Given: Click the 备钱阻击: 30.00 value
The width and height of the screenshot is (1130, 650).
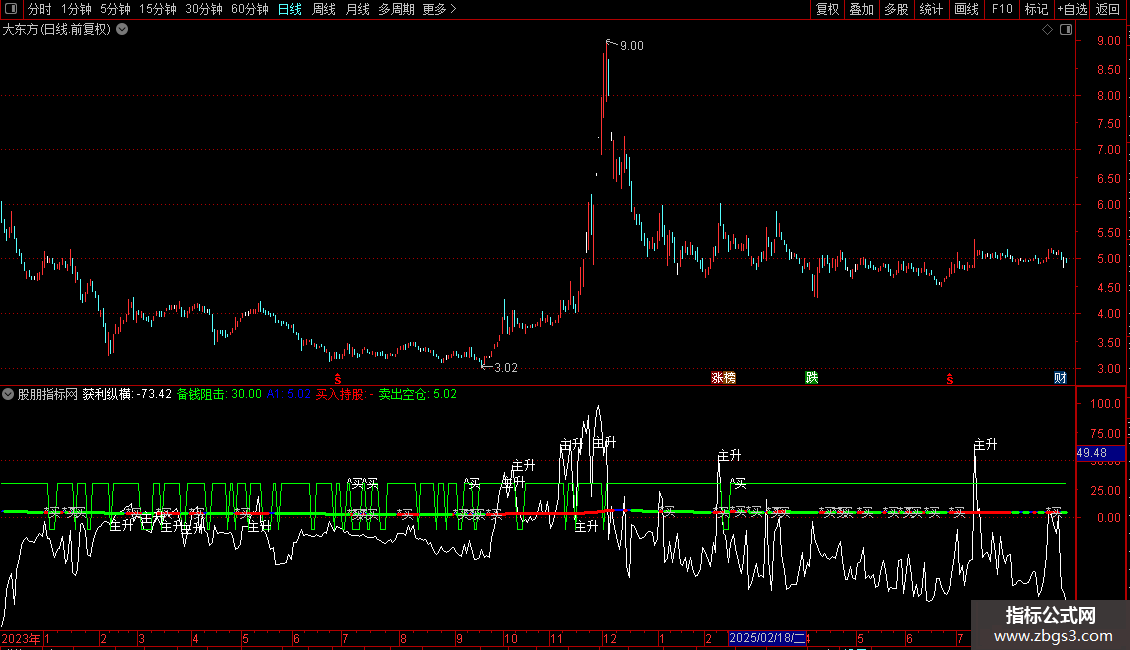Looking at the screenshot, I should [x=219, y=394].
